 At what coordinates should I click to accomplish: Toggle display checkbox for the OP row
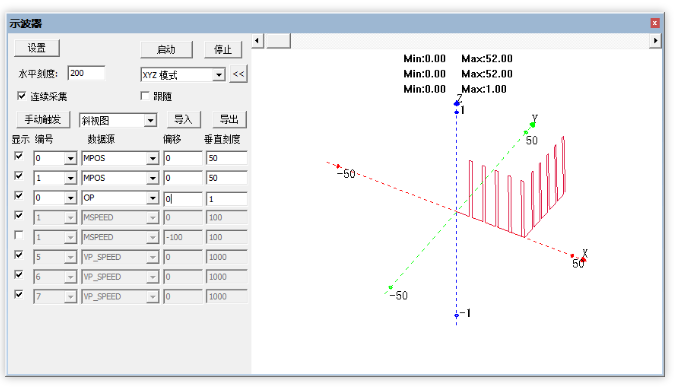(x=18, y=196)
